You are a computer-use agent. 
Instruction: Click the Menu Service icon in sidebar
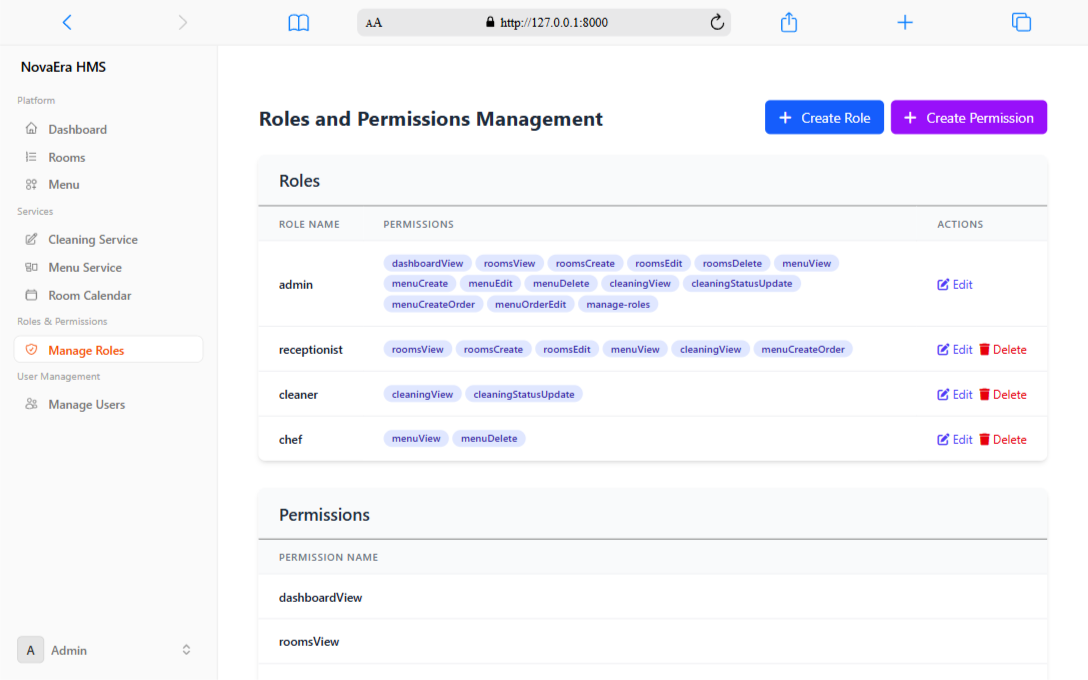31,267
